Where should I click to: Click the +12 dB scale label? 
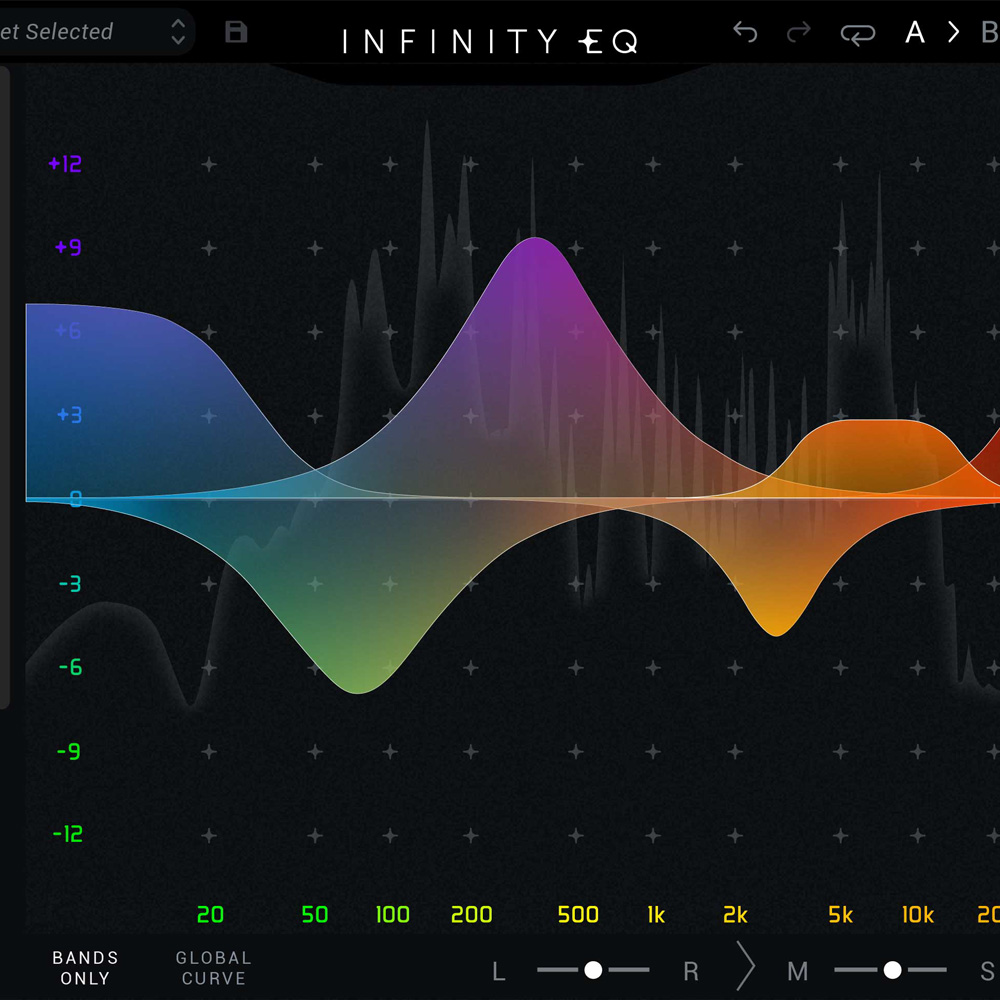point(65,164)
